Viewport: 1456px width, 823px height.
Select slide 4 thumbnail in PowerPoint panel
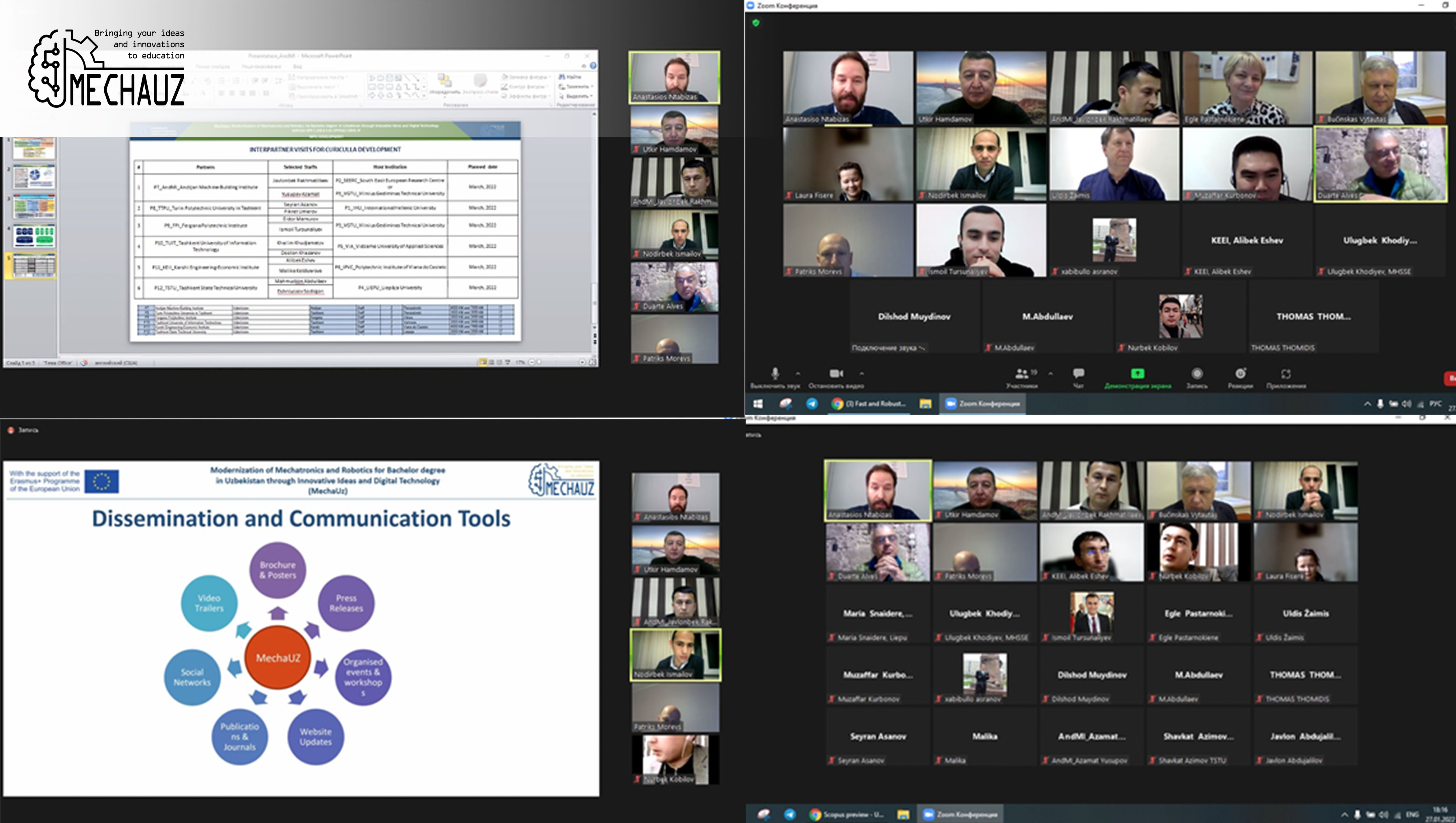tap(34, 235)
